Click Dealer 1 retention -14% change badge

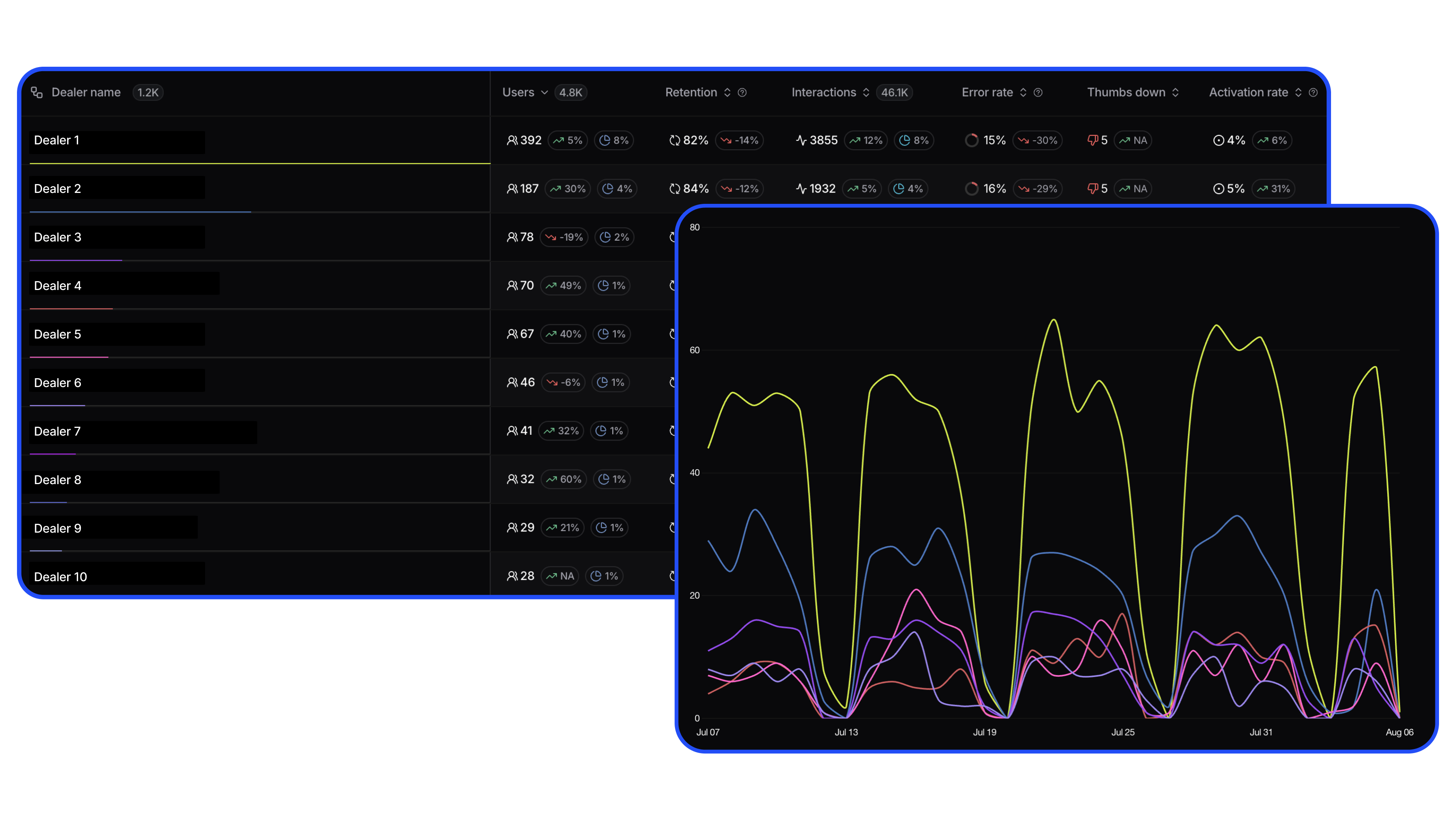click(739, 140)
